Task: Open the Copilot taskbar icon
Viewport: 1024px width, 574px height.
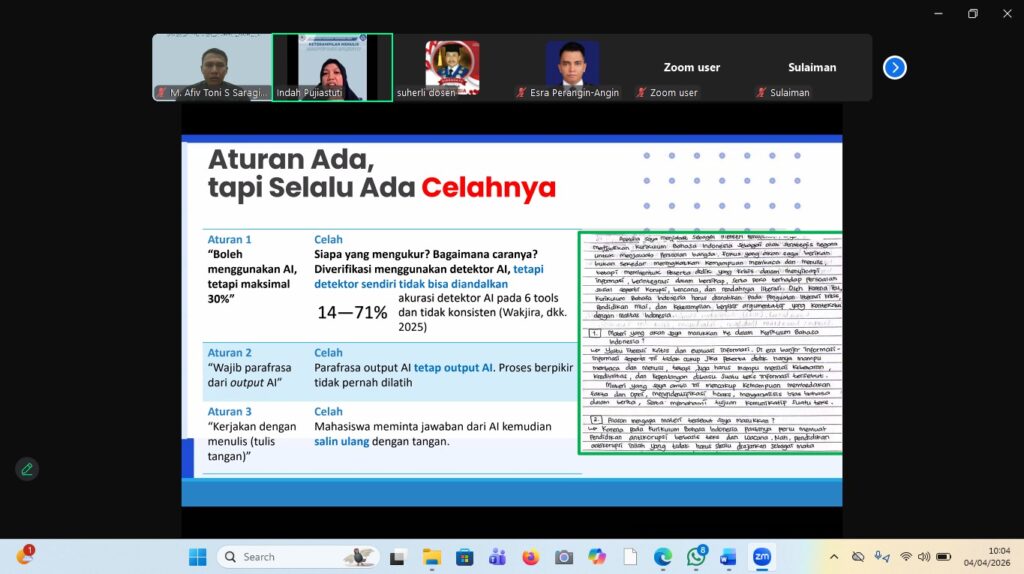Action: click(x=597, y=557)
